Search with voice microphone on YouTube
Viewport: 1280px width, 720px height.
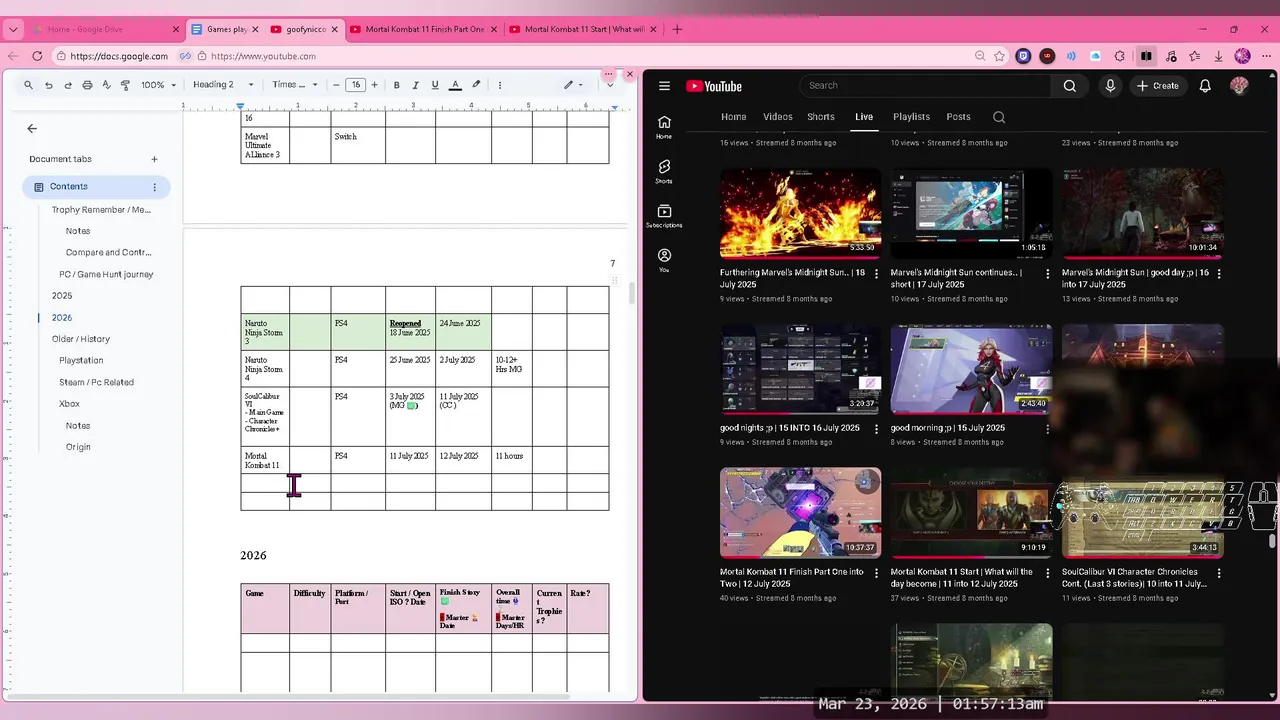1110,86
